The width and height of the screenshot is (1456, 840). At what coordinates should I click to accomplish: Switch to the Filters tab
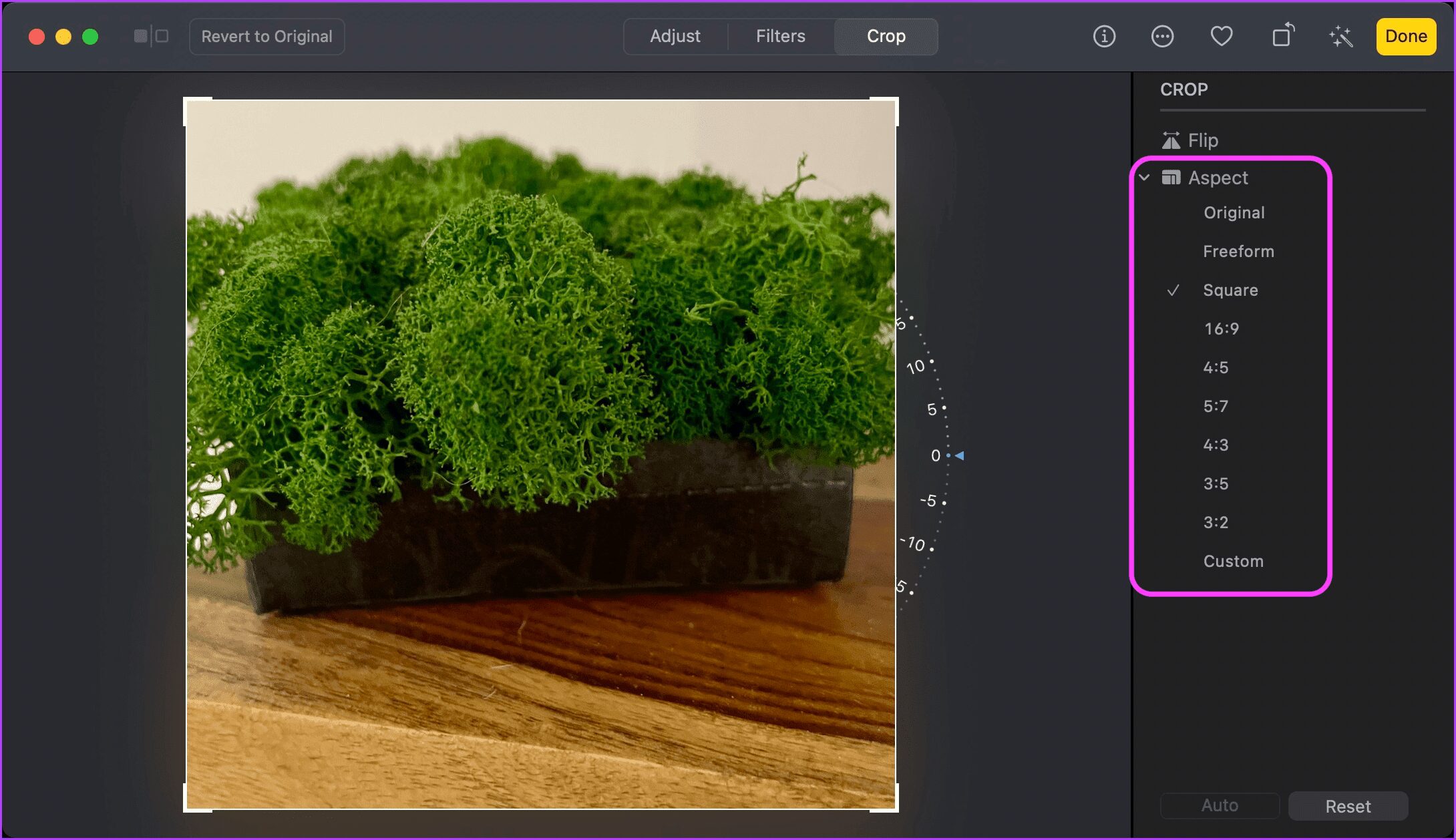(780, 36)
